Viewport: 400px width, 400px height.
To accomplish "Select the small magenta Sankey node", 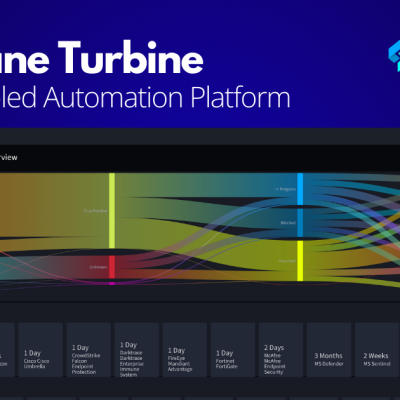I will point(112,284).
